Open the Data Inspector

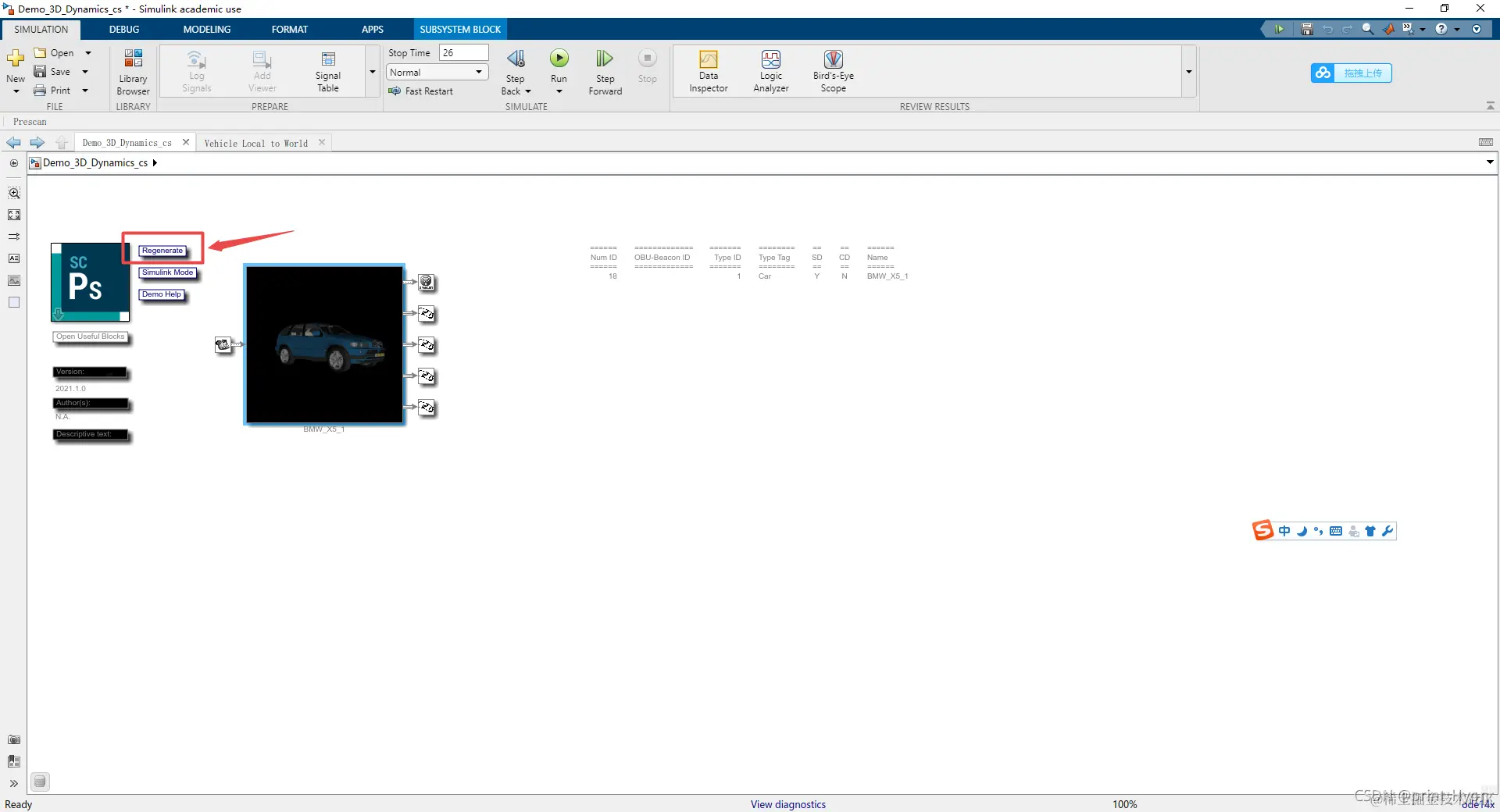click(x=709, y=72)
